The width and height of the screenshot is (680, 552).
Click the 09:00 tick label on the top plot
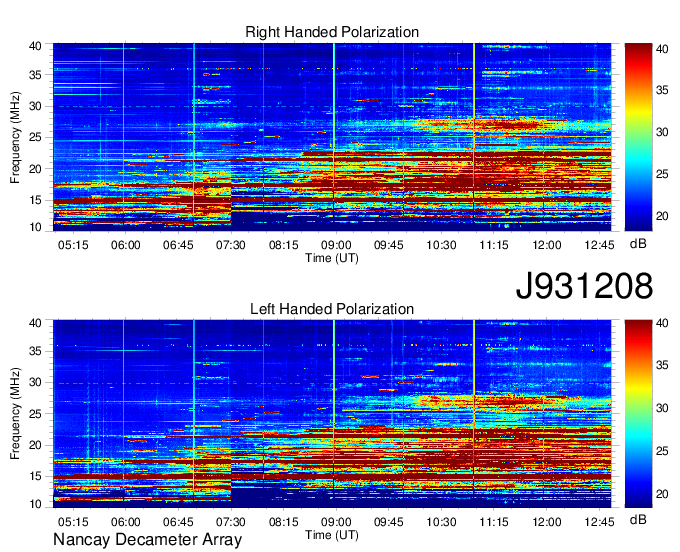tap(336, 245)
